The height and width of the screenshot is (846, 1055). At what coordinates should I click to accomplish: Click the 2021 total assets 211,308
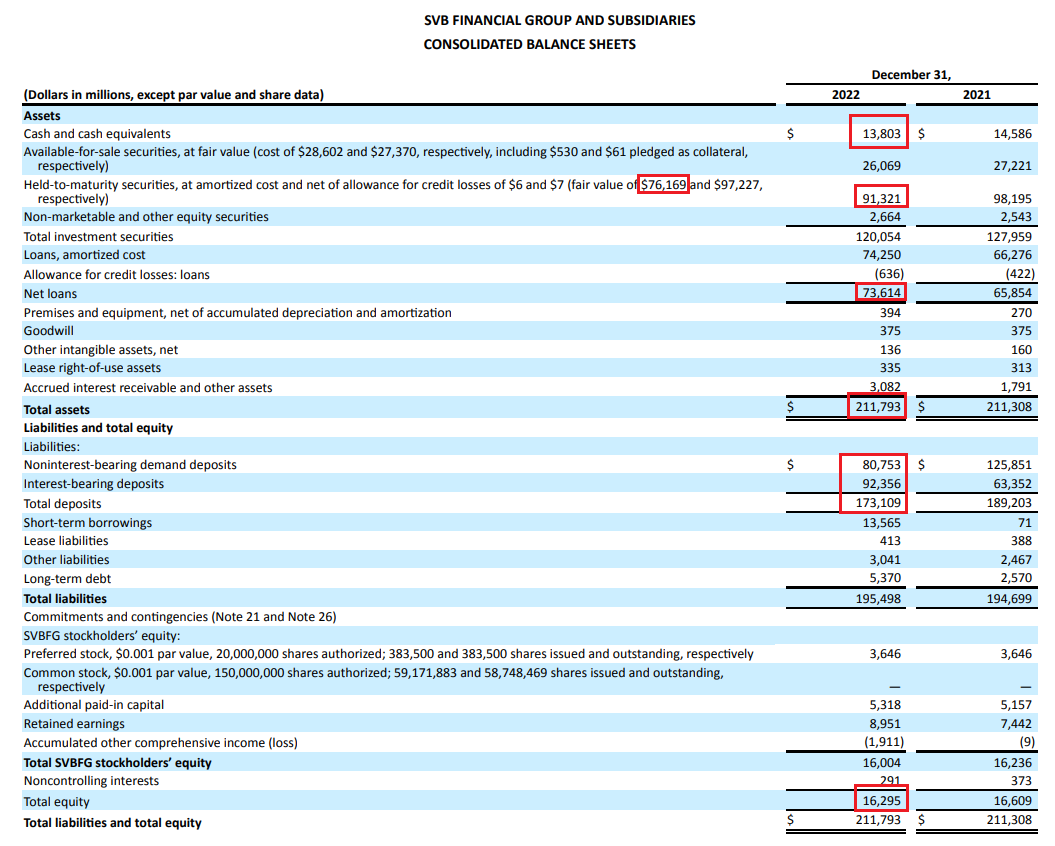point(1009,407)
